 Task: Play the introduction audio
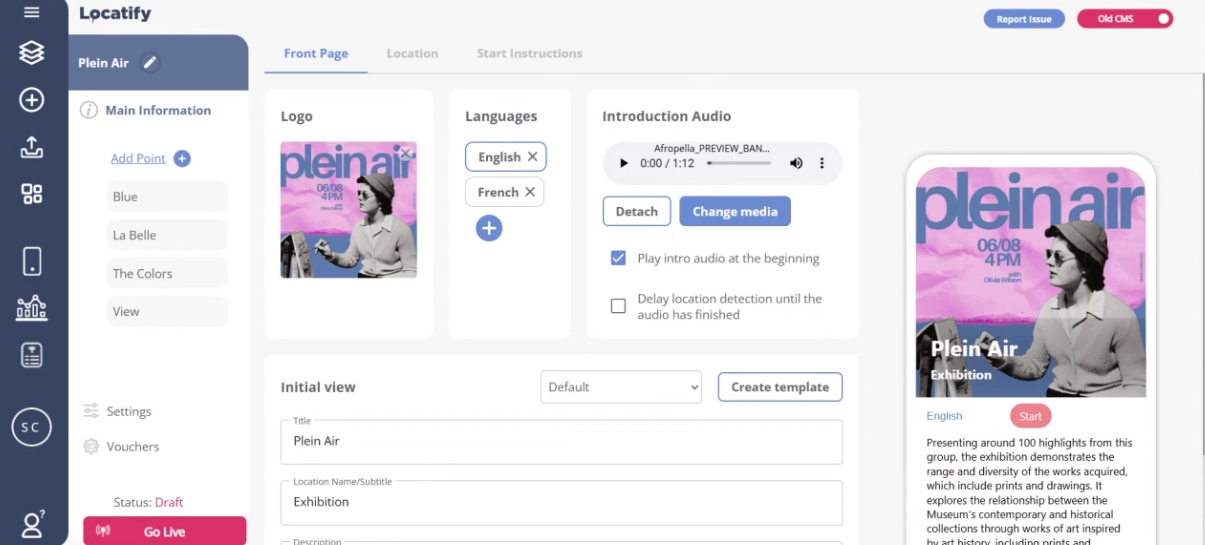point(624,163)
